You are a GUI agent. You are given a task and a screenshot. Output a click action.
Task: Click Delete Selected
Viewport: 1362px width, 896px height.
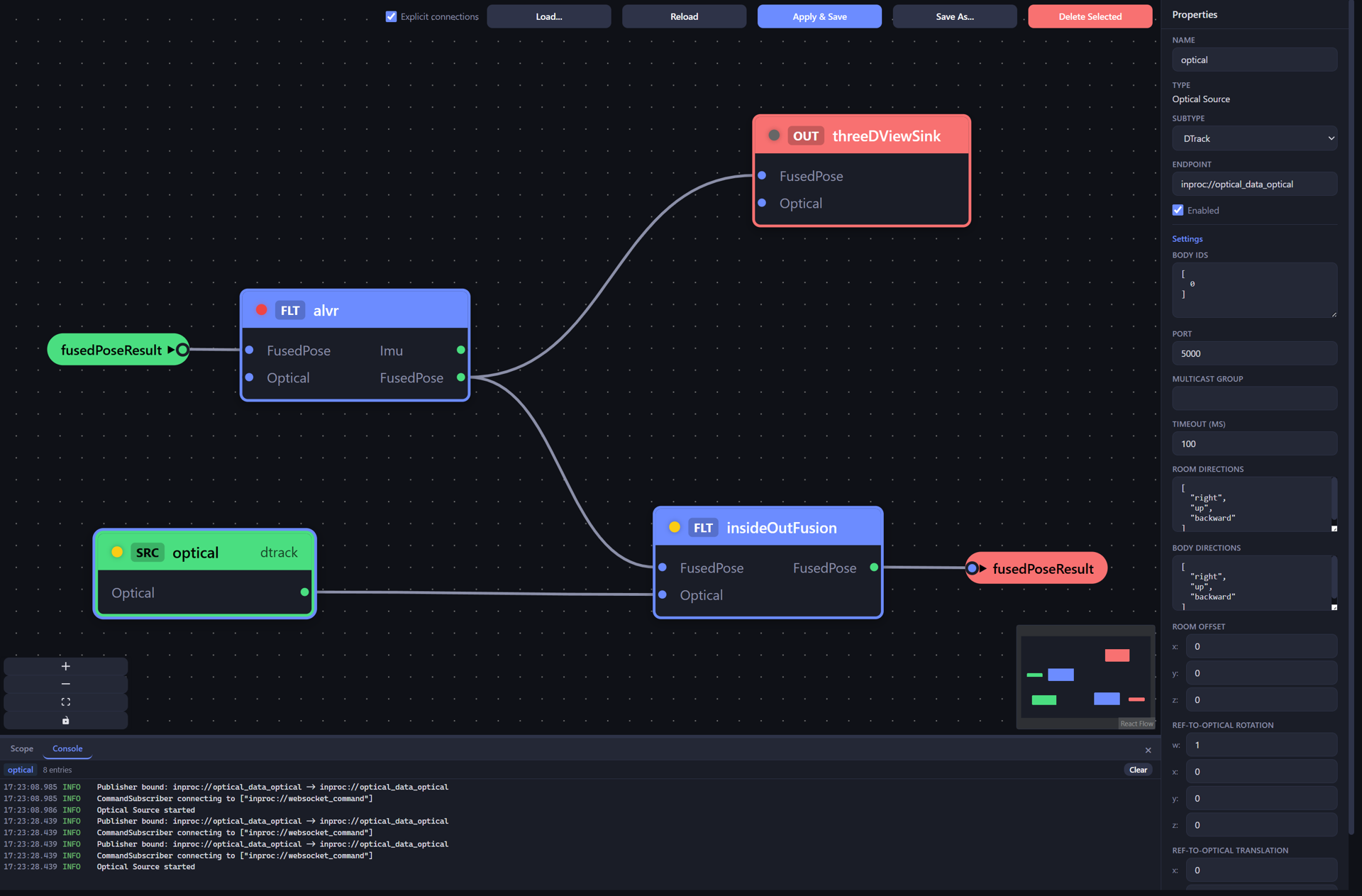pyautogui.click(x=1090, y=16)
